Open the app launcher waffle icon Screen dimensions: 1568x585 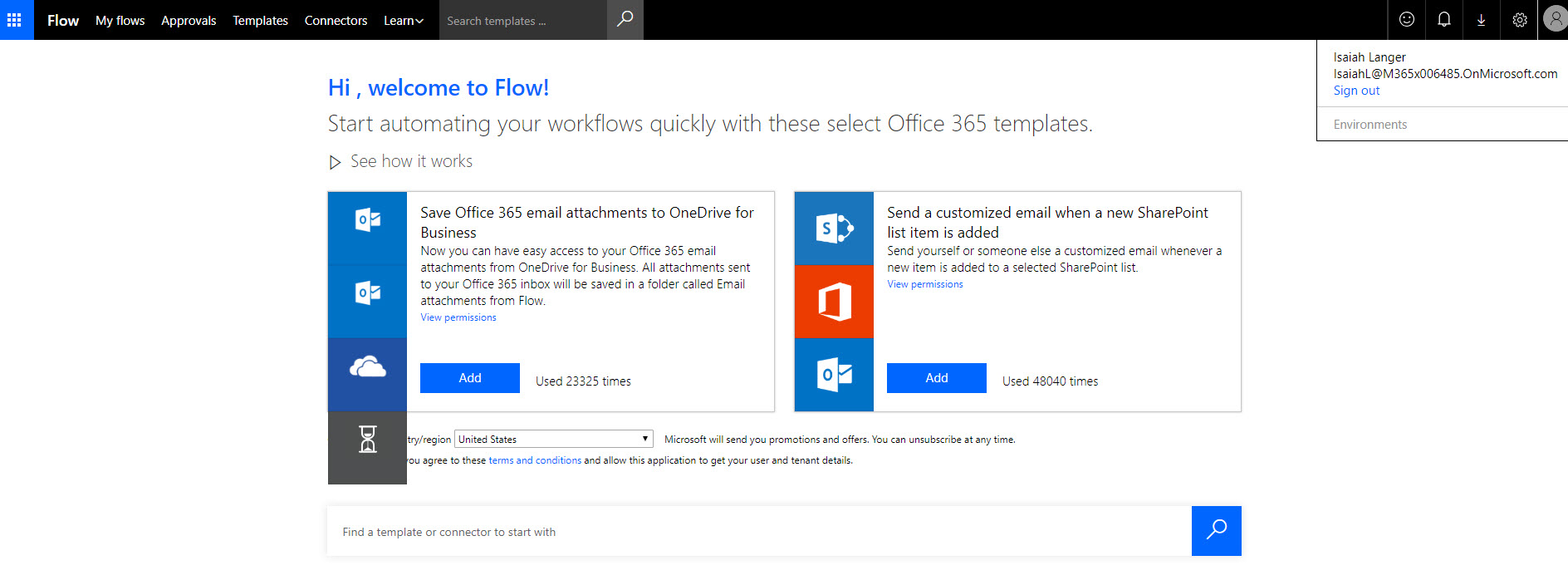[x=14, y=20]
